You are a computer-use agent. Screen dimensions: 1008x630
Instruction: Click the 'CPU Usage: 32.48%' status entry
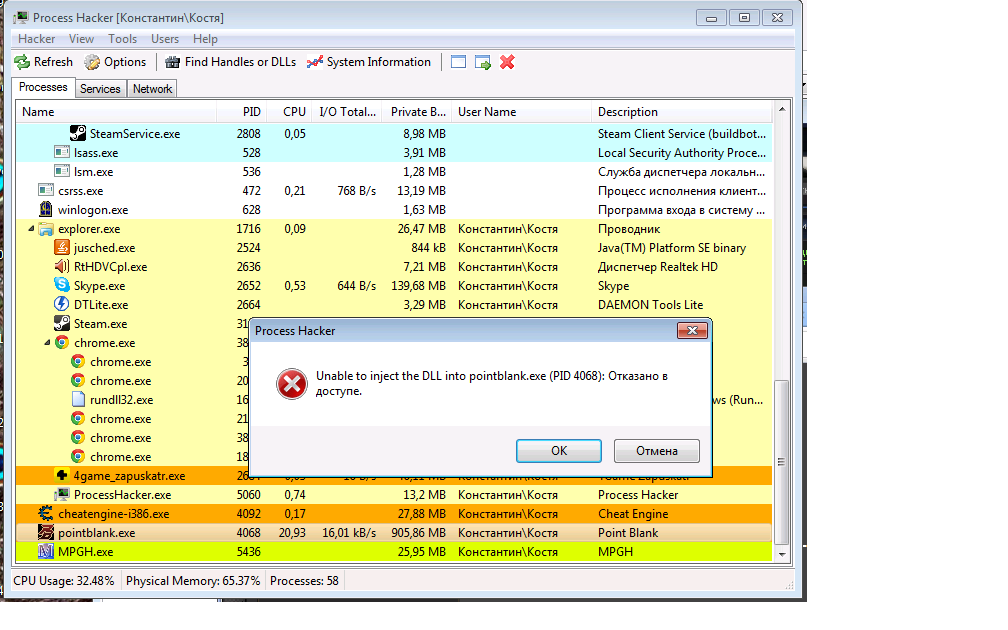[x=64, y=580]
